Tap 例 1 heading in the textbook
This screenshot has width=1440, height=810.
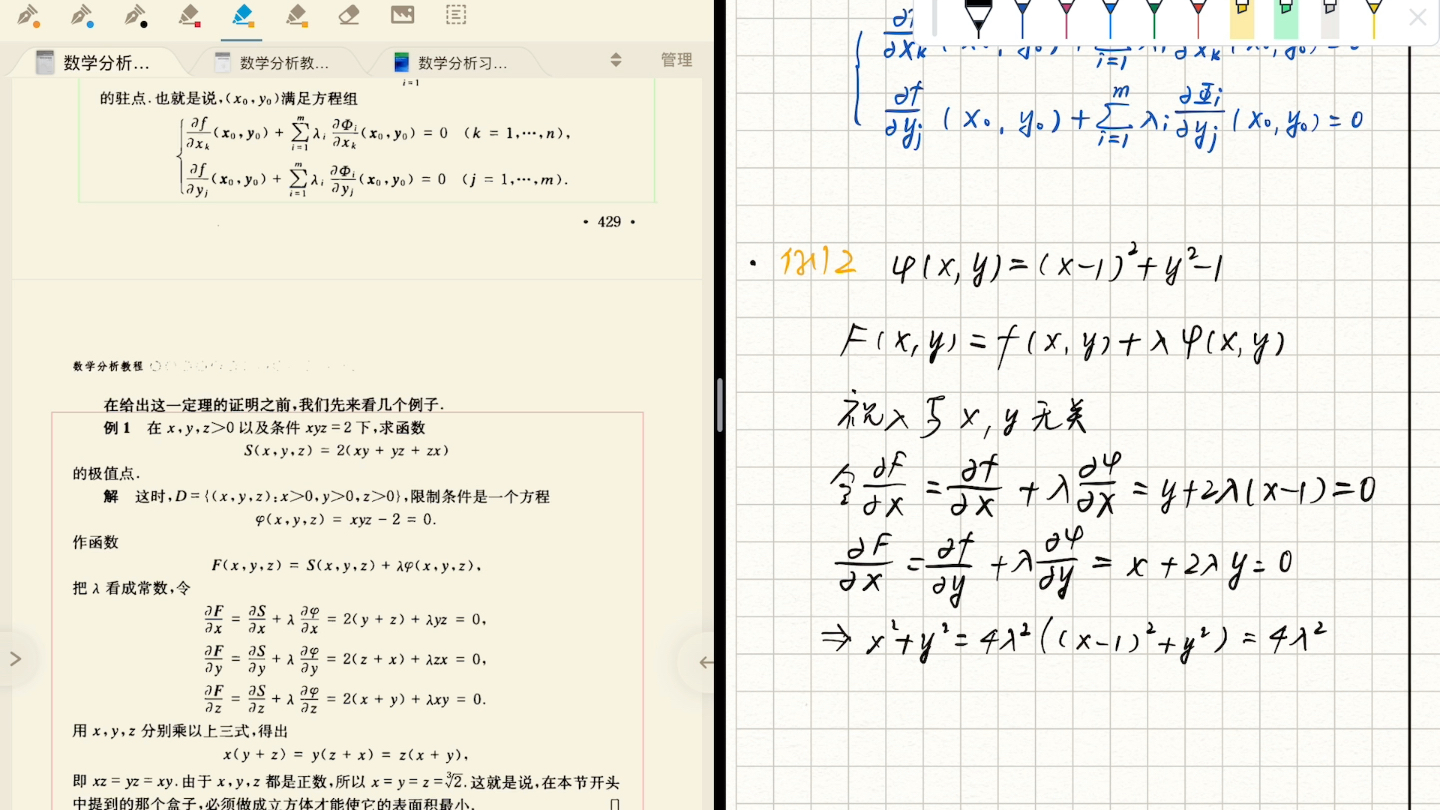(x=117, y=428)
